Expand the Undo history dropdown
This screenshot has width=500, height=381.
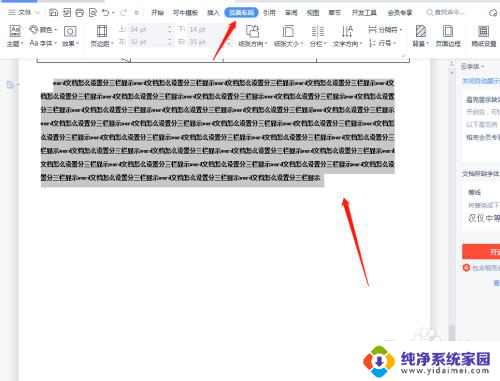(x=113, y=13)
